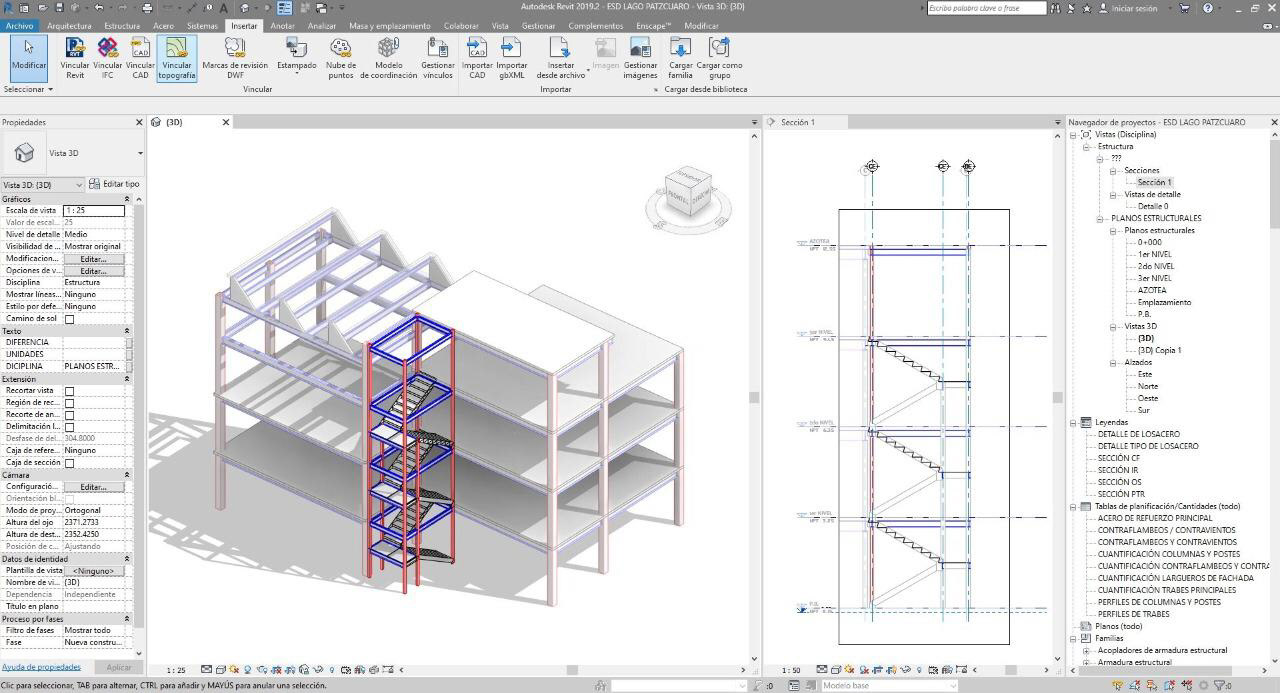Viewport: 1280px width, 693px height.
Task: Toggle Delimitación lejana checkbox
Action: pos(70,427)
